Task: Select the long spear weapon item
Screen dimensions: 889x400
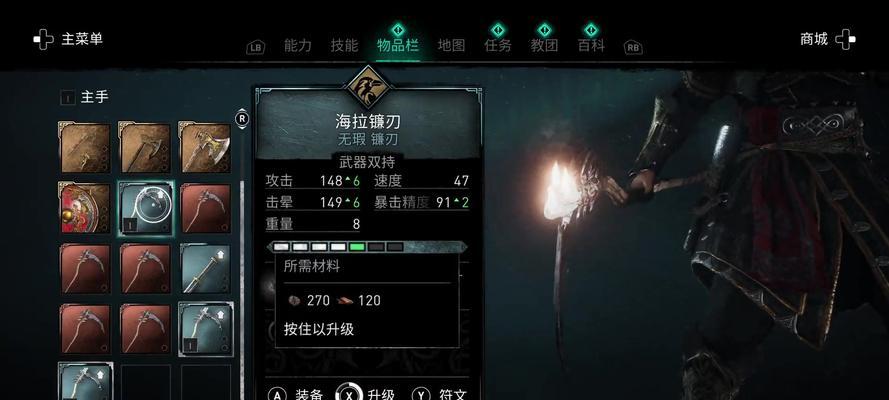Action: (x=206, y=269)
